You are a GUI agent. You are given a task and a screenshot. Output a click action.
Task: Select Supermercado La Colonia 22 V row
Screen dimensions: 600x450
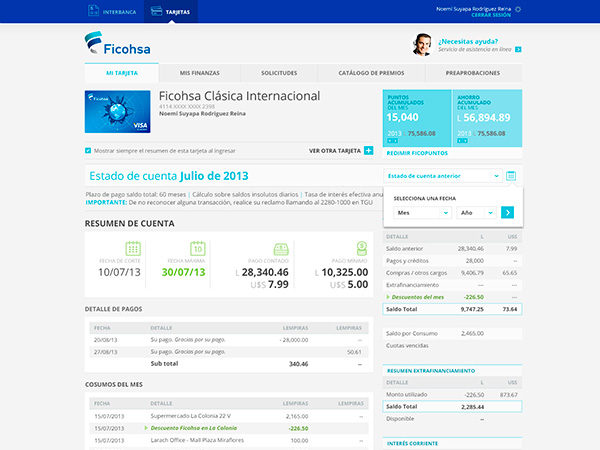click(229, 416)
